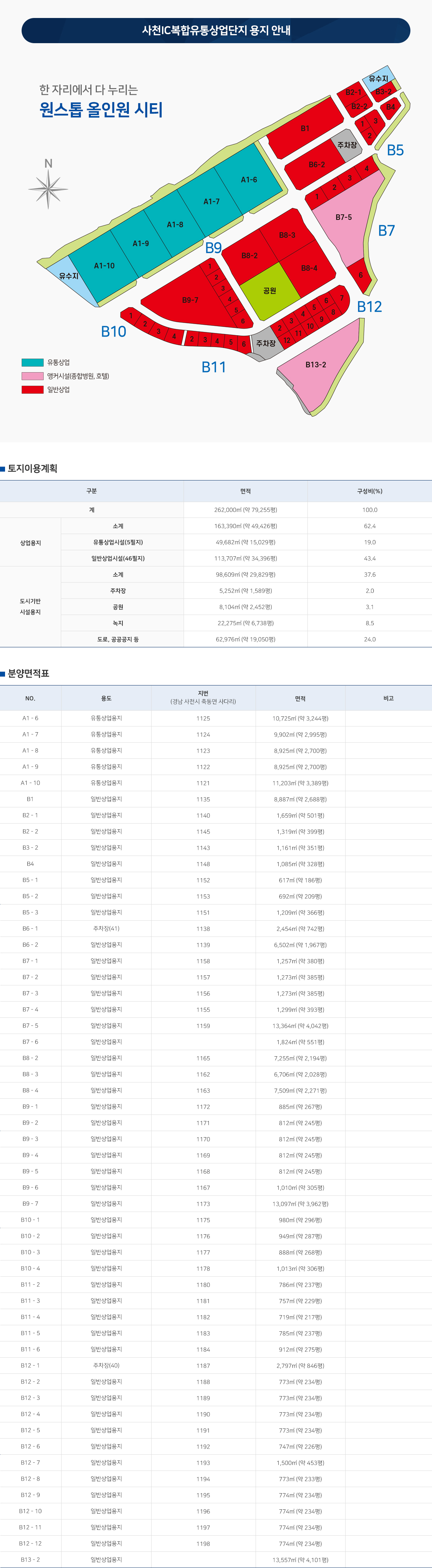
Task: Click the B8-4 parcel on the map
Action: (309, 268)
